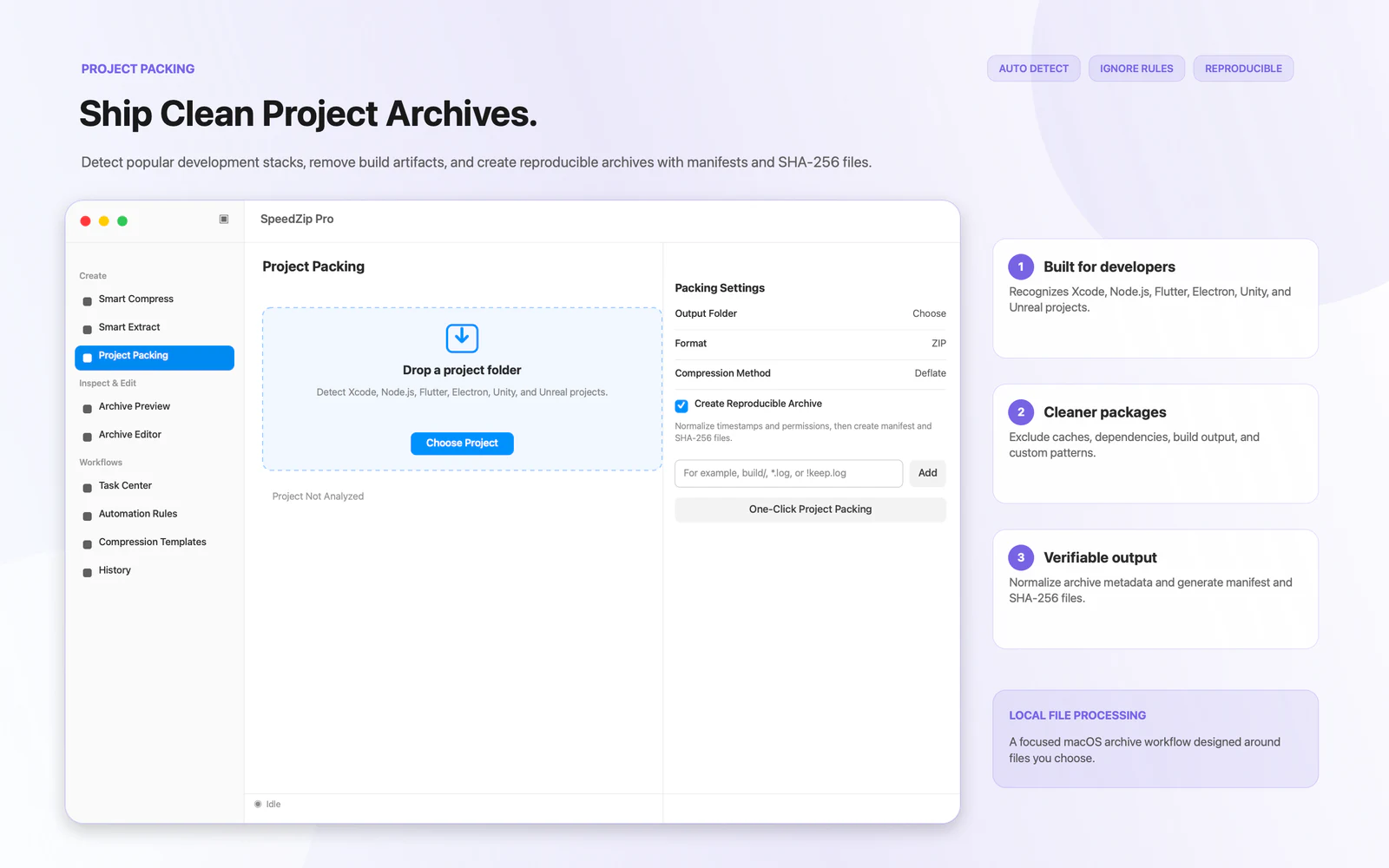Click the 'LOCAL FILE PROCESSING' heading
Image resolution: width=1389 pixels, height=868 pixels.
(1077, 715)
